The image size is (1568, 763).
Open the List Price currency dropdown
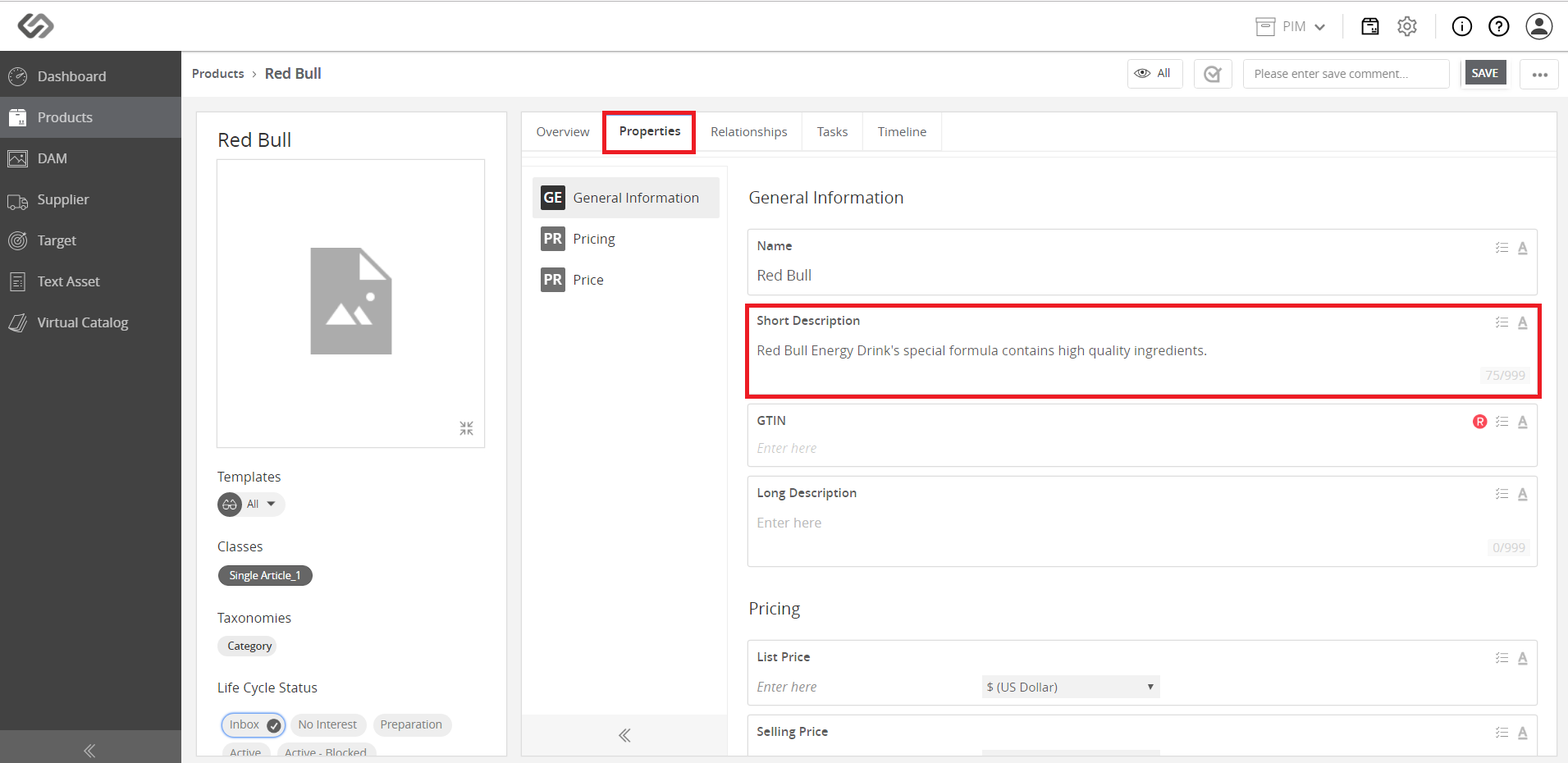(x=1071, y=687)
